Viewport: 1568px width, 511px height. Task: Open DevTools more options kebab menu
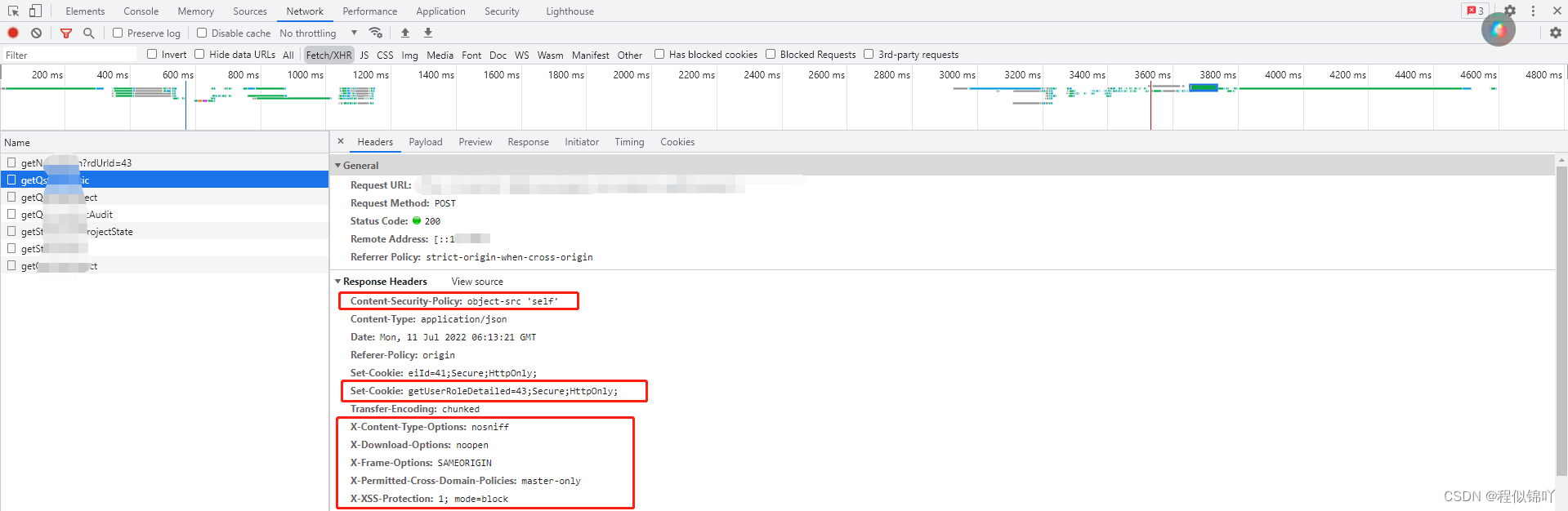1534,11
